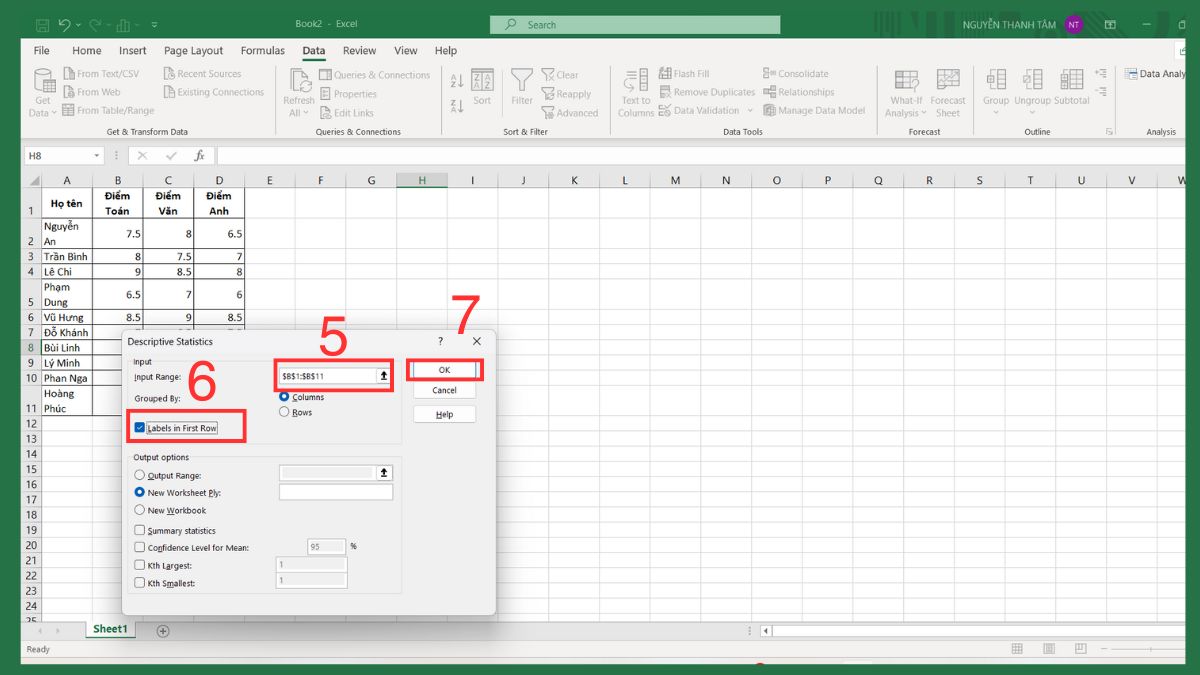Sort Z to A descending
The image size is (1200, 675).
point(456,105)
